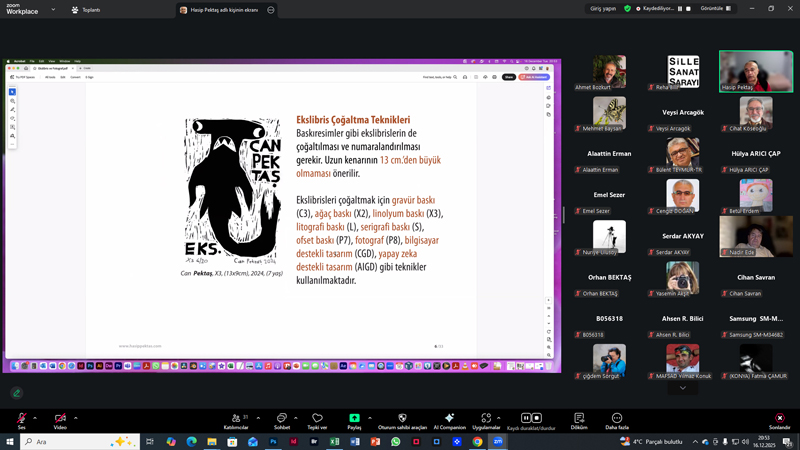Open the Daha fazla menu
Screen dimensions: 800x450
point(617,418)
